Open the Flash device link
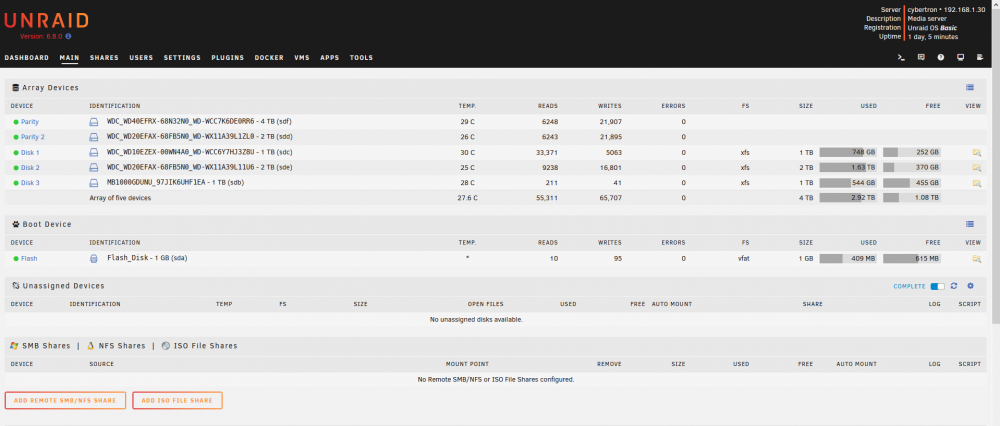The height and width of the screenshot is (426, 1000). (29, 259)
